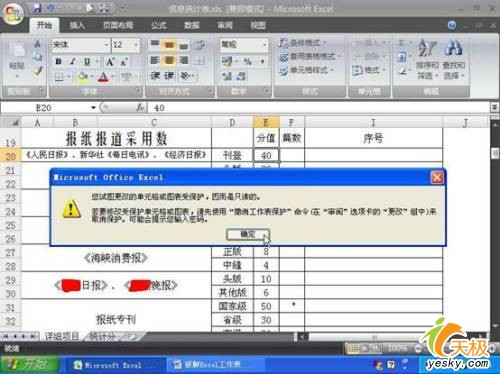500x374 pixels.
Task: Toggle Italic formatting
Action: [73, 62]
